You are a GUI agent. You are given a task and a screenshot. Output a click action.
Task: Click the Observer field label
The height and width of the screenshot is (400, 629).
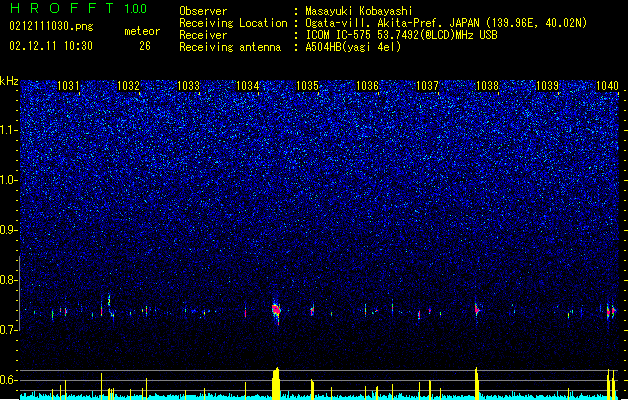203,11
